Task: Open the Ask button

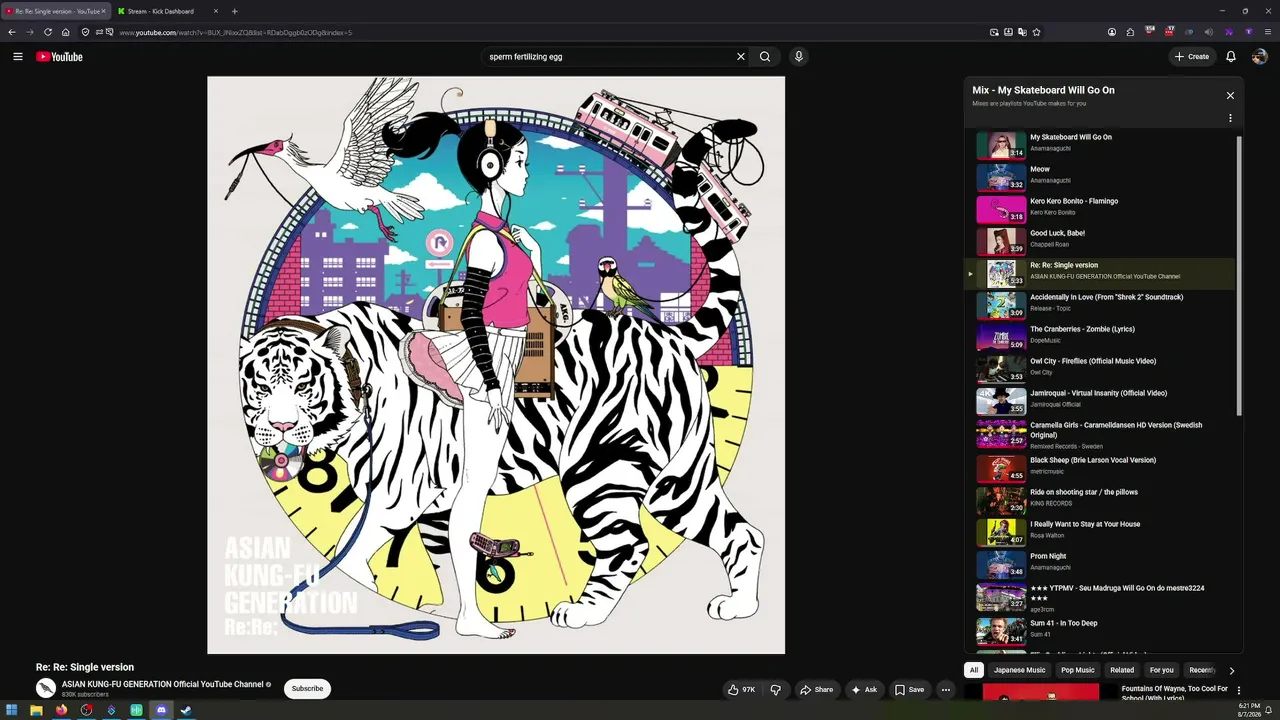Action: point(864,689)
